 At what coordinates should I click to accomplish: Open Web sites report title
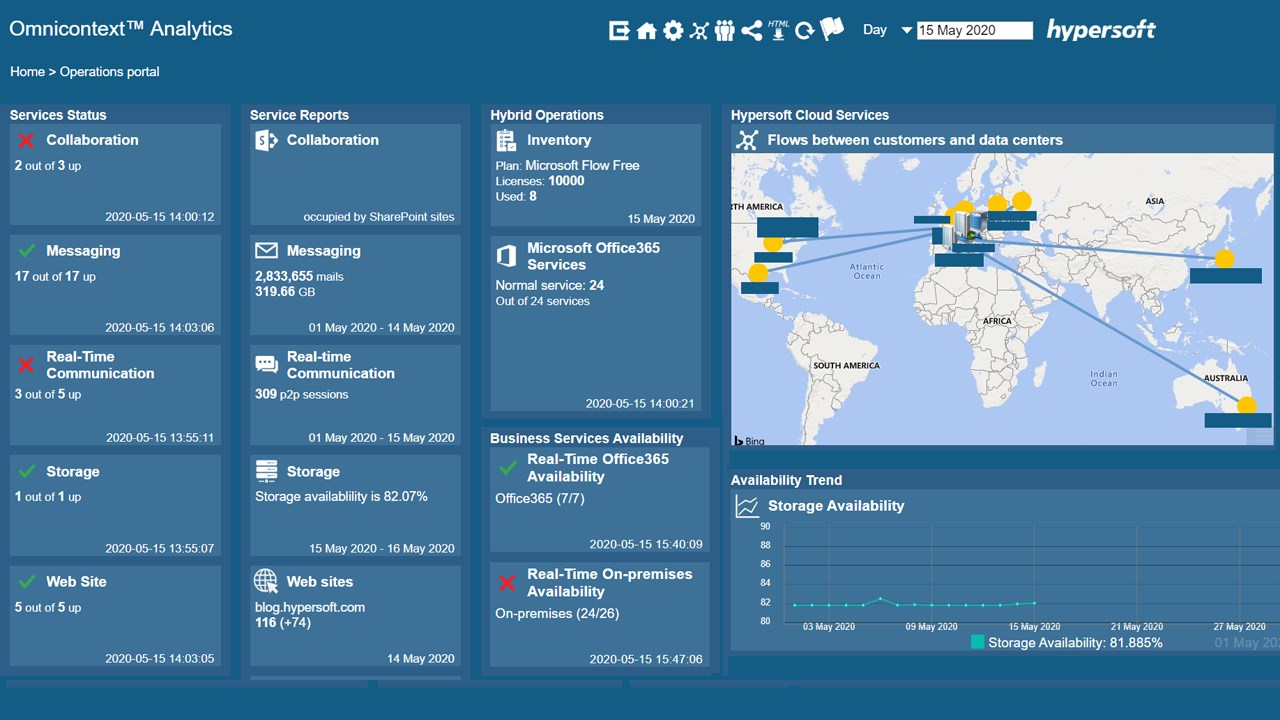coord(320,582)
